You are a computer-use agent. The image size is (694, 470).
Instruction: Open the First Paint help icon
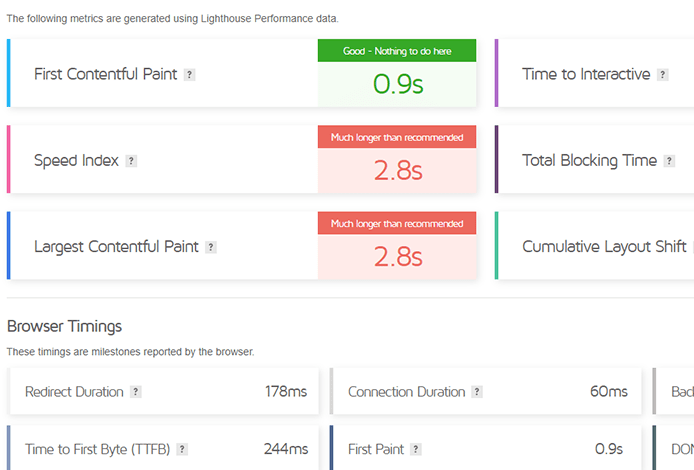[416, 449]
